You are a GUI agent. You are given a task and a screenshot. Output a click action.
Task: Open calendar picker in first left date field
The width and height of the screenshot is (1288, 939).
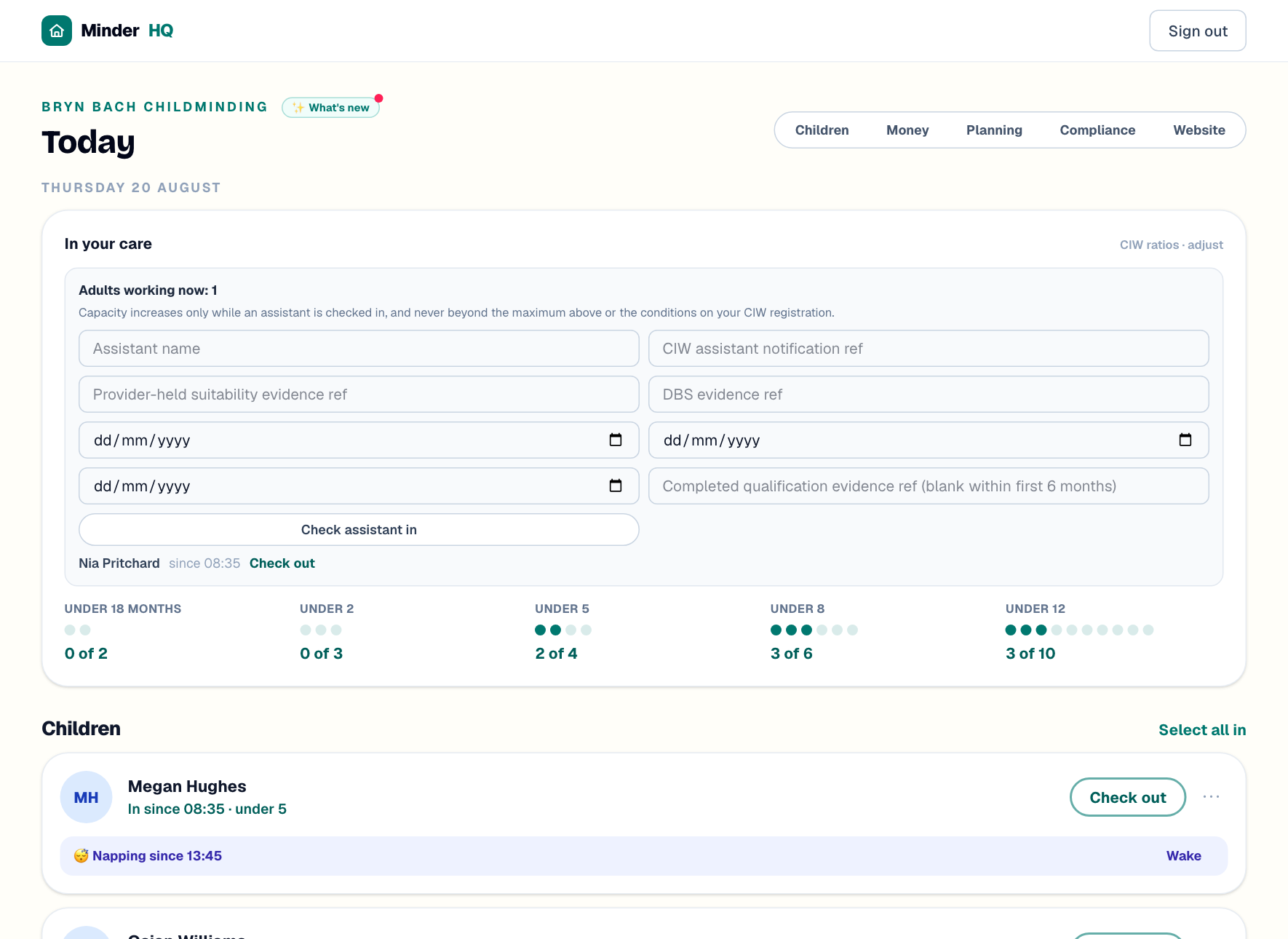616,440
